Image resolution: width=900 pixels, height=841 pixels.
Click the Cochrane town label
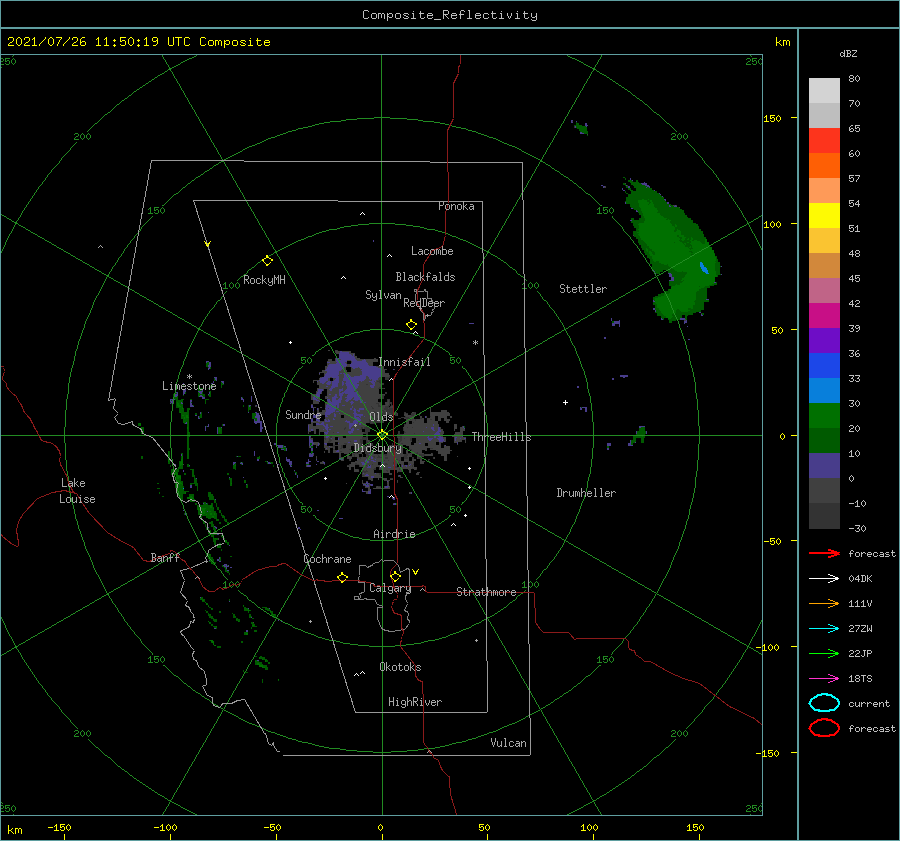pos(327,559)
